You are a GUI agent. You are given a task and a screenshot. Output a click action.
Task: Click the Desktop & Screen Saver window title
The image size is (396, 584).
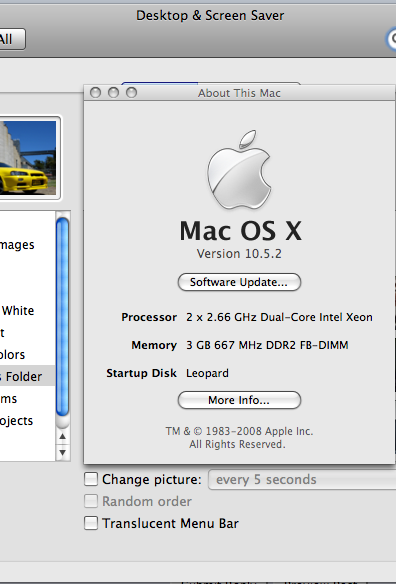coord(210,16)
